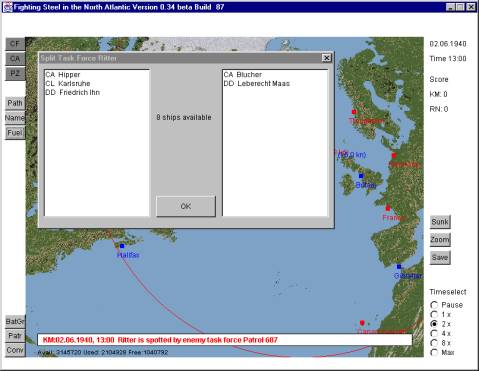Select the 4 x time speed
479x371 pixels.
pyautogui.click(x=434, y=333)
